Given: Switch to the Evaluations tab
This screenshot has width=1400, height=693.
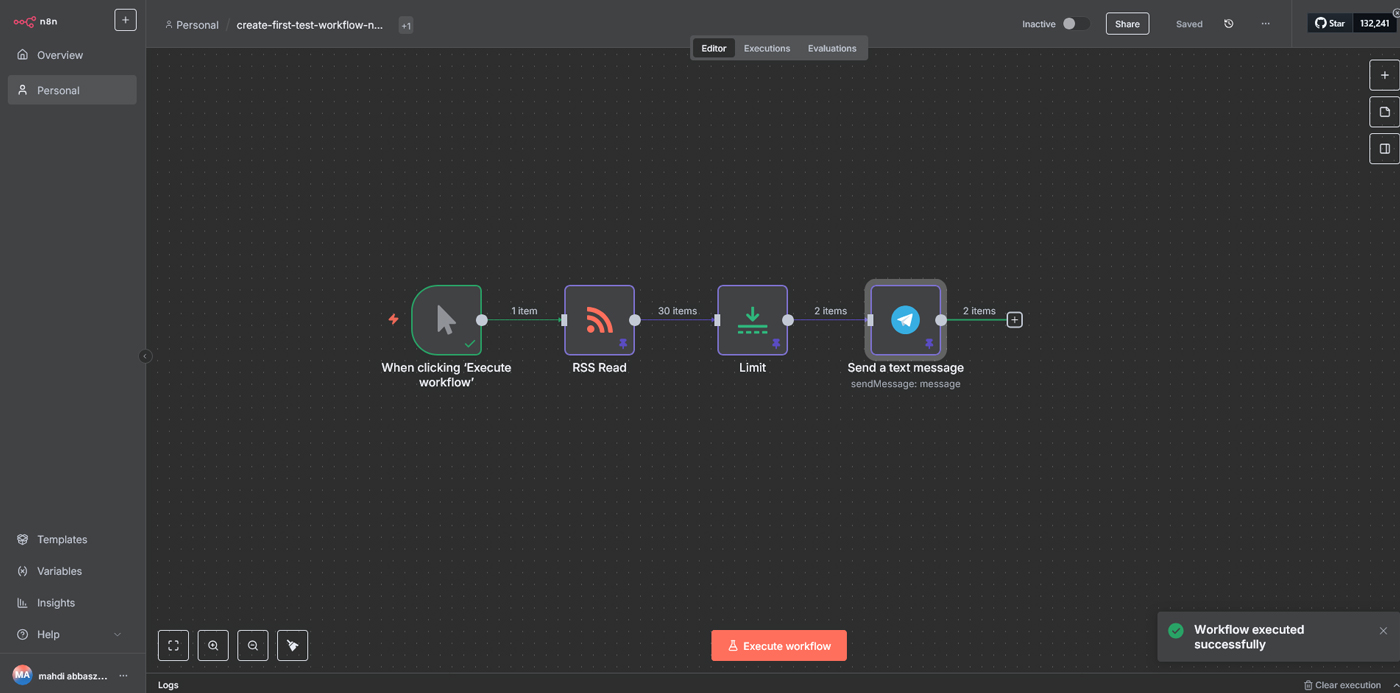Looking at the screenshot, I should tap(832, 48).
